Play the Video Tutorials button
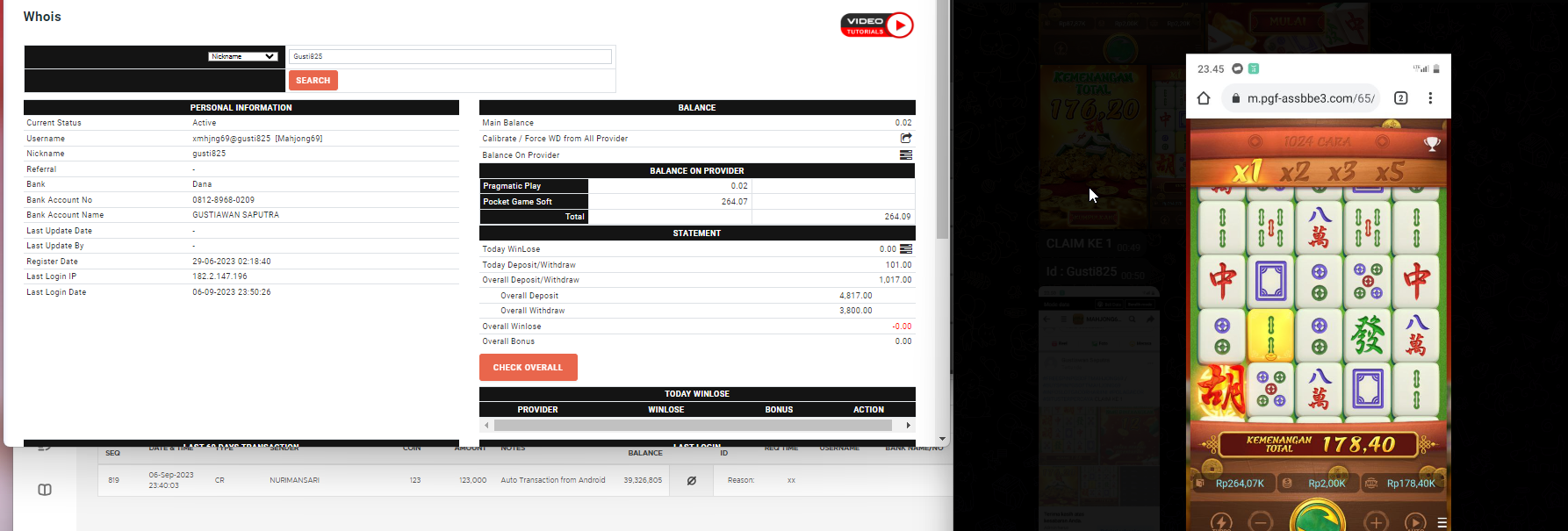The image size is (1568, 531). tap(877, 25)
